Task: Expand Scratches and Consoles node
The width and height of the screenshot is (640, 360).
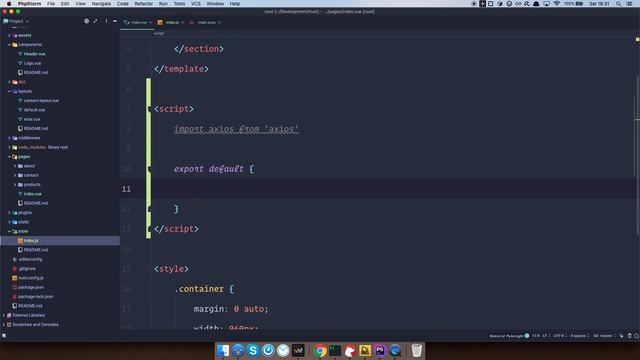Action: pos(4,325)
